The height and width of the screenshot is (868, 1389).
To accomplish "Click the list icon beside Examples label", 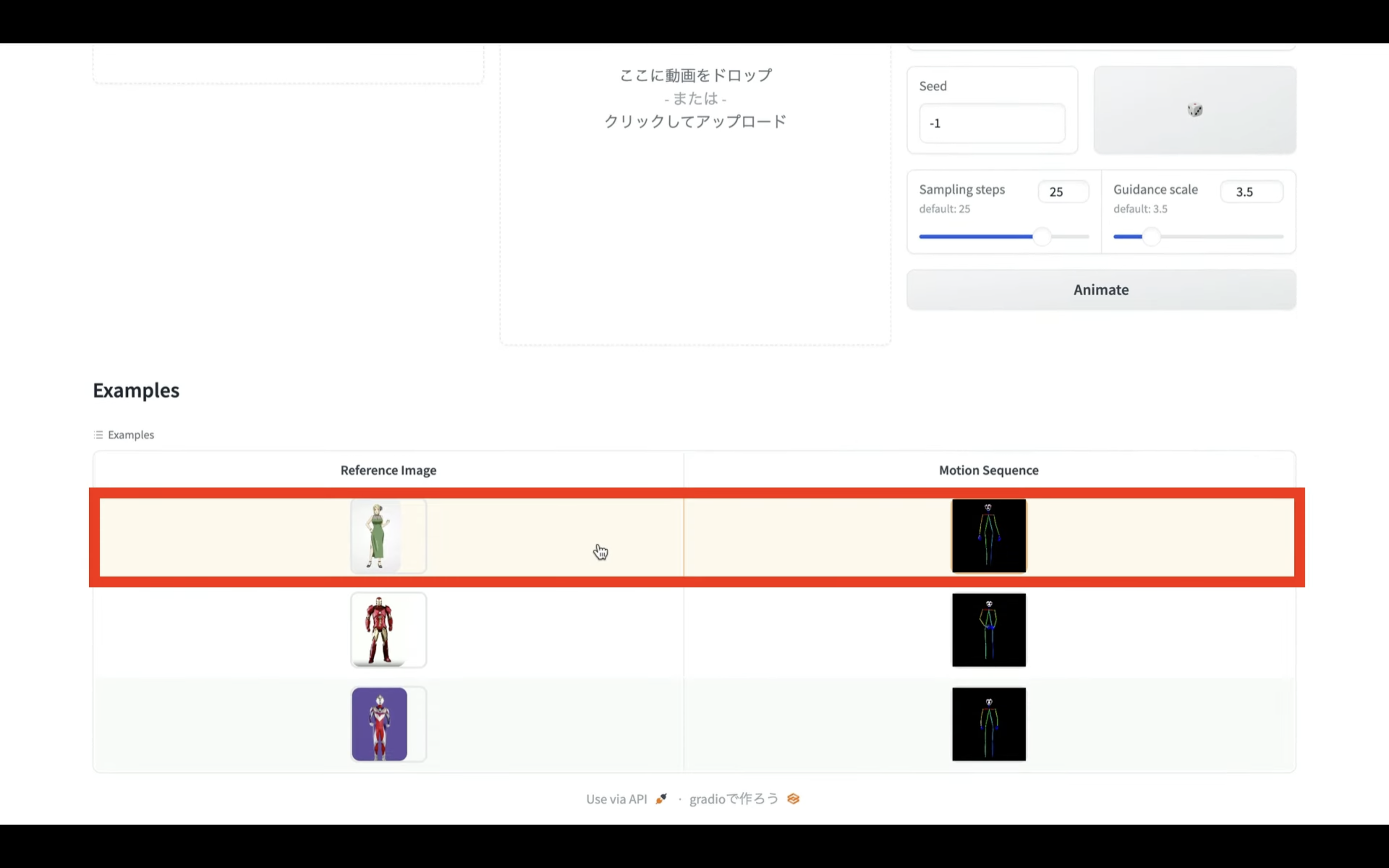I will pos(99,435).
